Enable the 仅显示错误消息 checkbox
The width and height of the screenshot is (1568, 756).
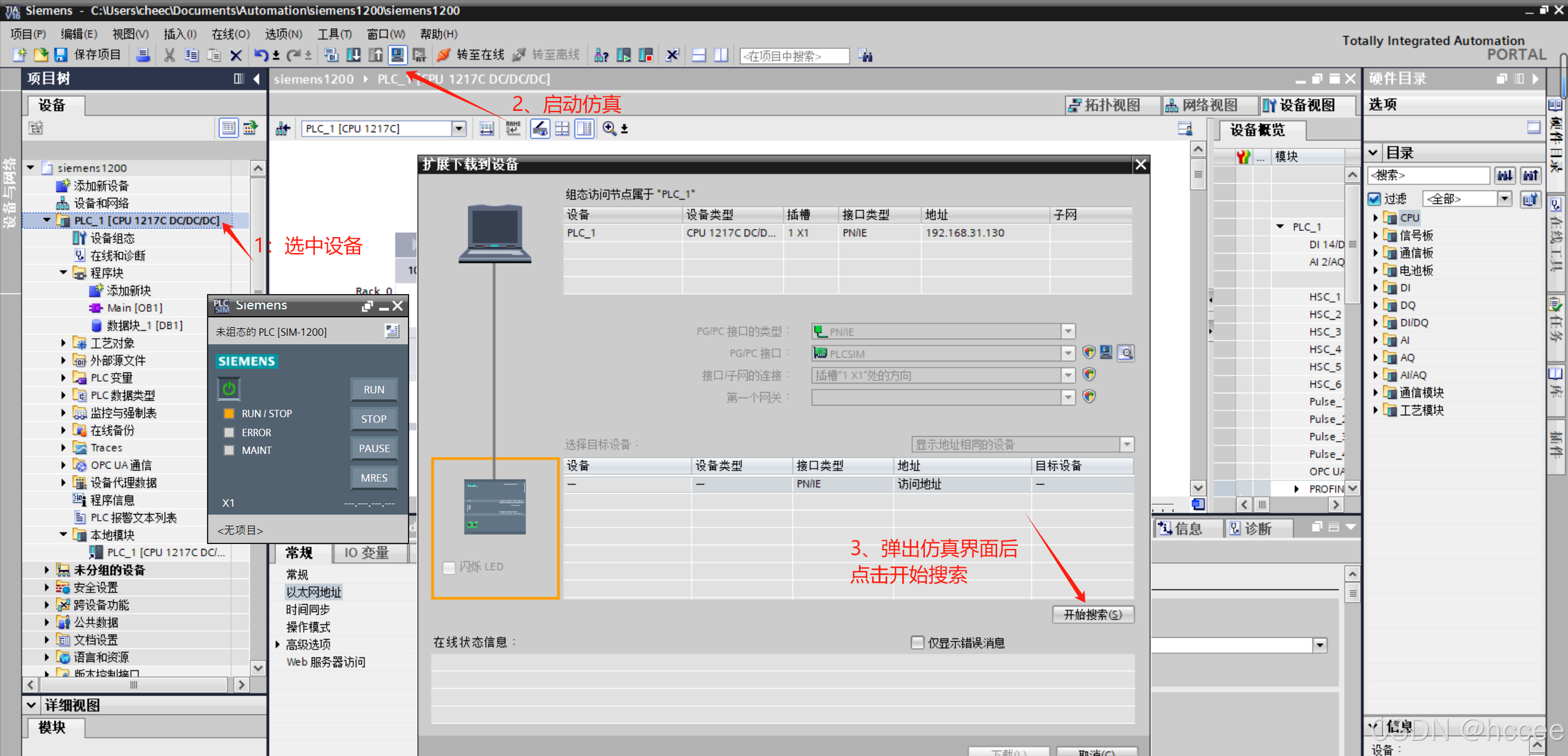click(x=917, y=643)
